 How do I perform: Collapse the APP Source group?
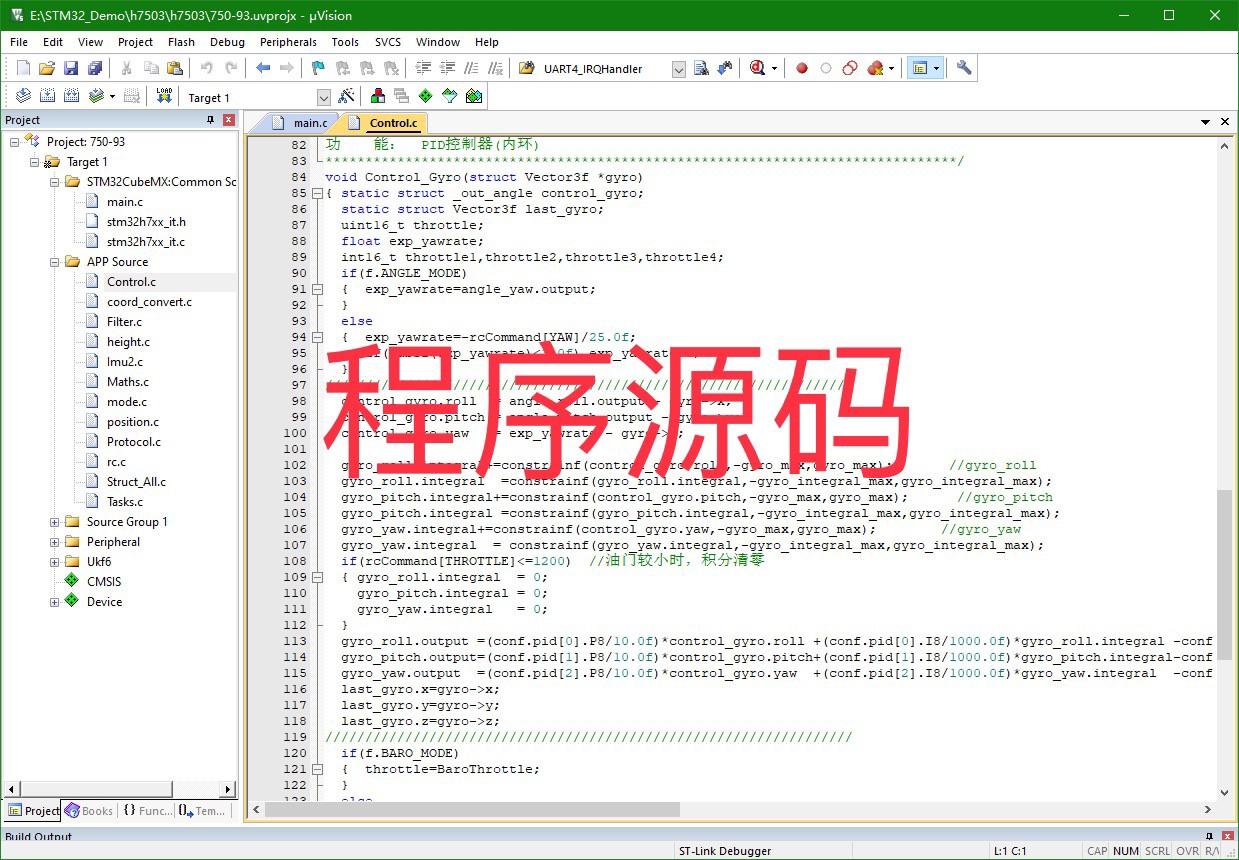coord(55,262)
